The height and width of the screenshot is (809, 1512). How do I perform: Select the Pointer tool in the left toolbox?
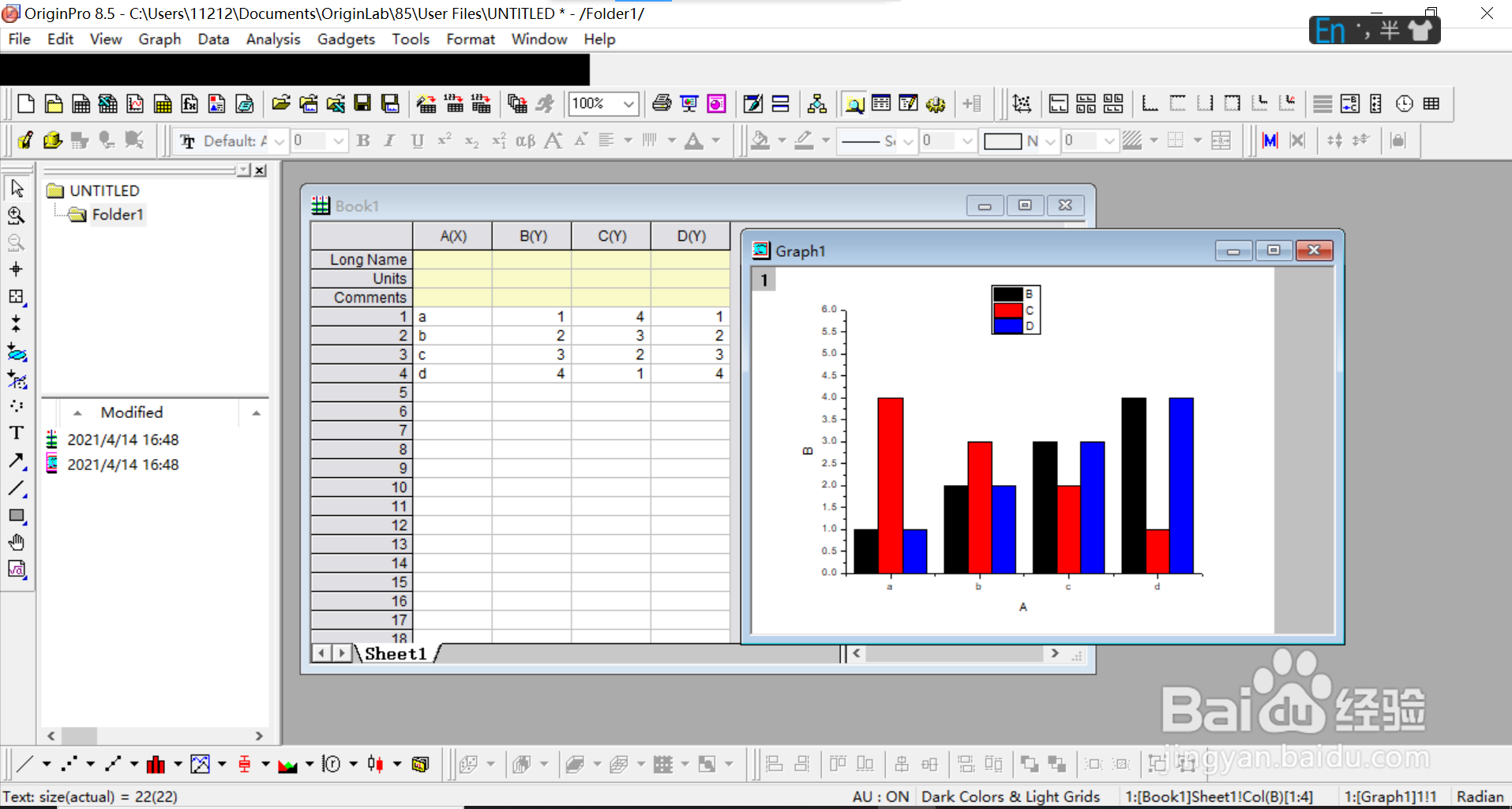[x=17, y=188]
